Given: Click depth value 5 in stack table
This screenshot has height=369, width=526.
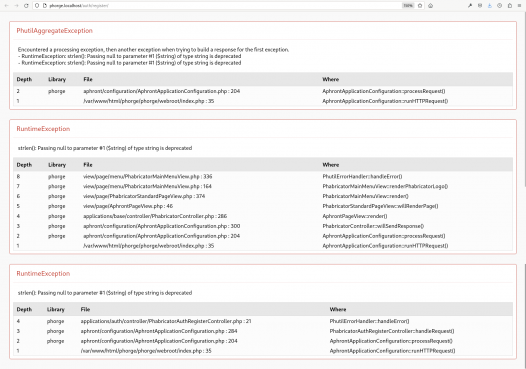Looking at the screenshot, I should click(18, 206).
